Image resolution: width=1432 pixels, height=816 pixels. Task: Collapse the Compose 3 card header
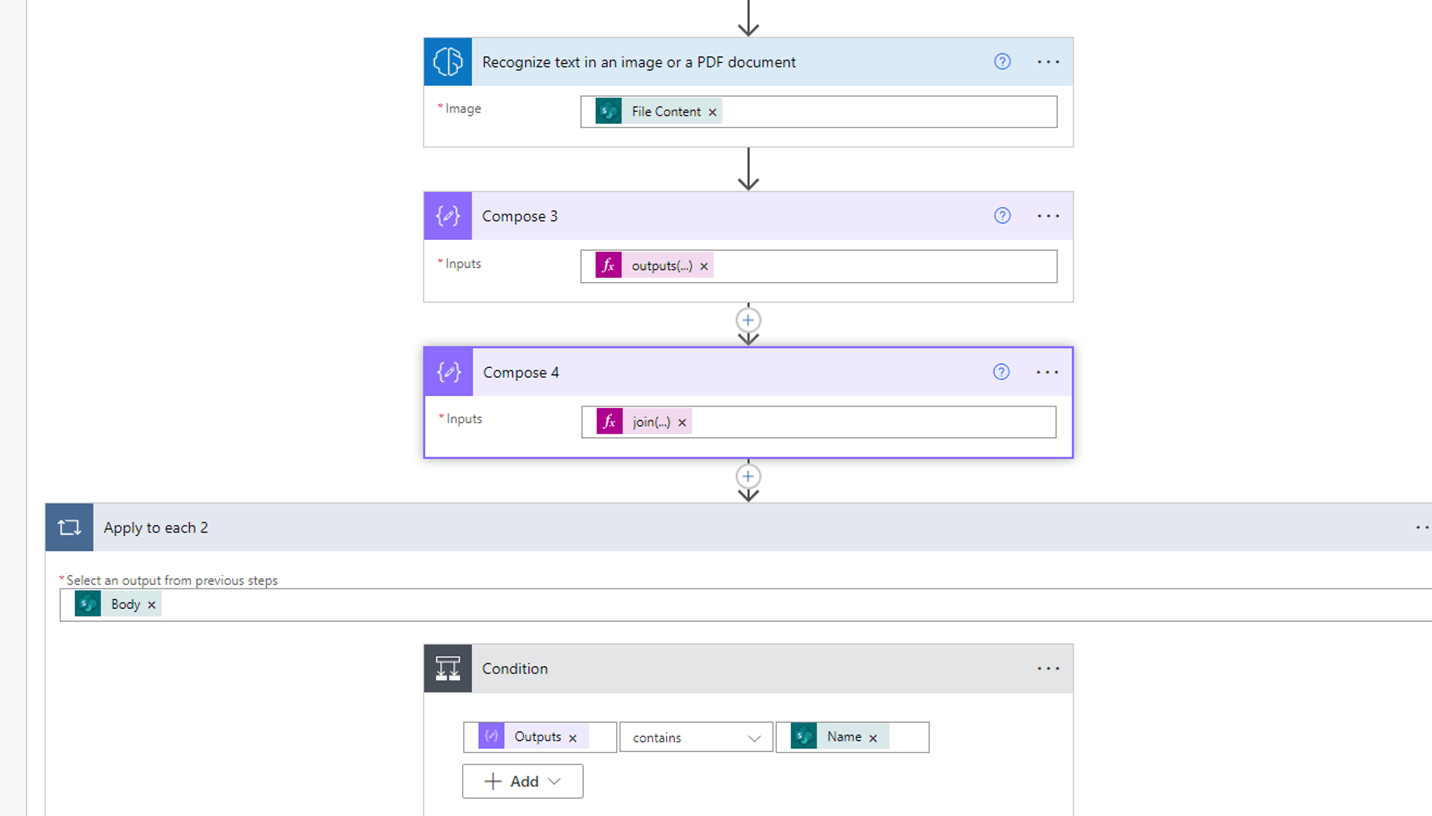tap(748, 216)
